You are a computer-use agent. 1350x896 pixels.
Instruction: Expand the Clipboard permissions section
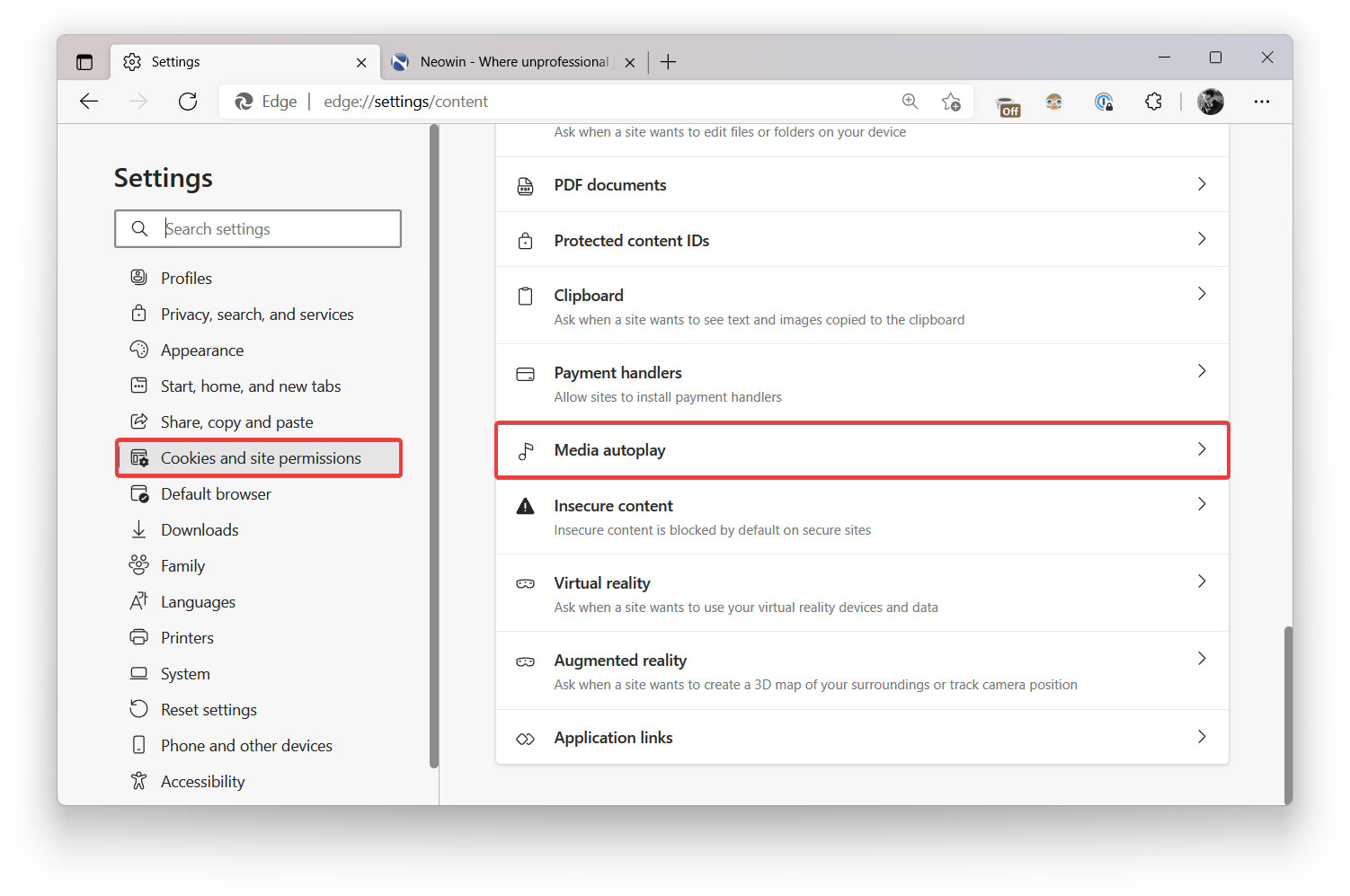click(861, 305)
